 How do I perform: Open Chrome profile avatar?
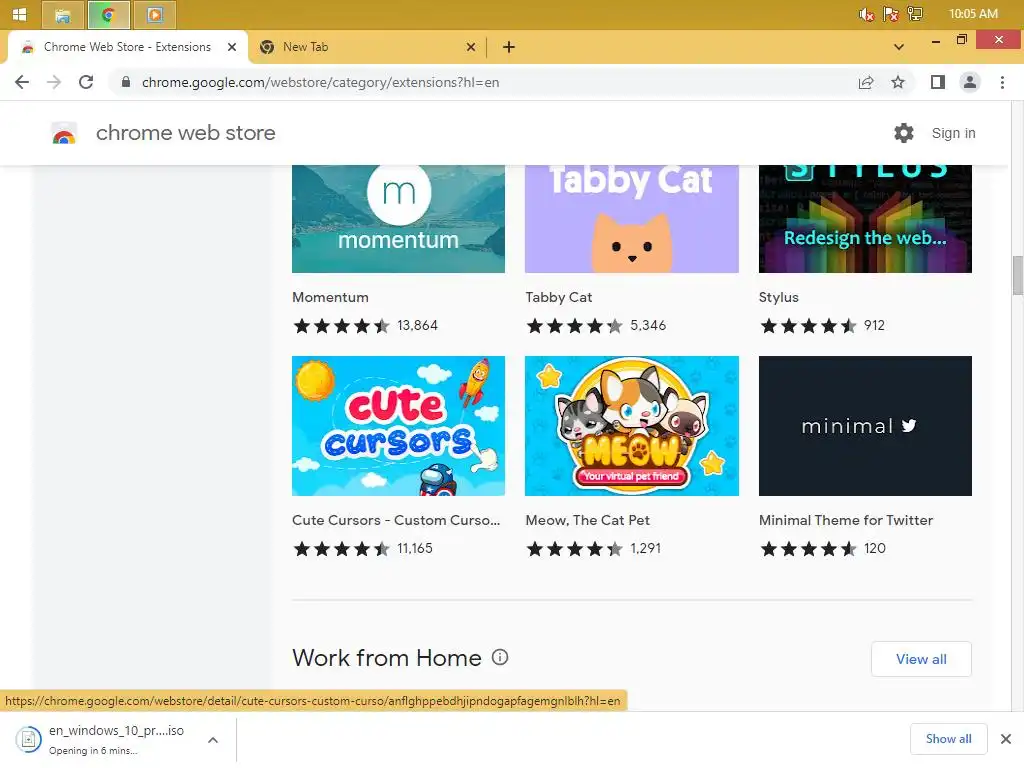970,82
